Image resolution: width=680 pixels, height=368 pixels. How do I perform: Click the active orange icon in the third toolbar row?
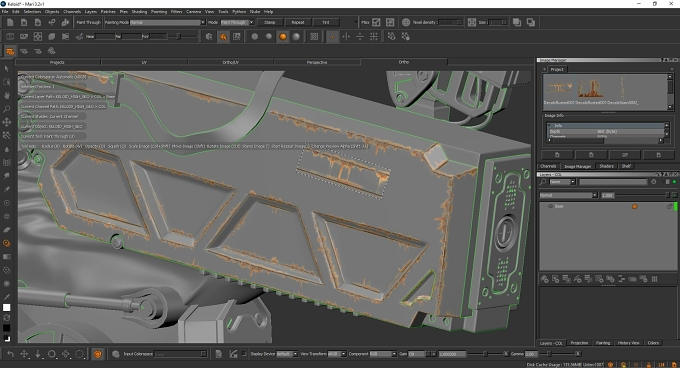point(10,51)
